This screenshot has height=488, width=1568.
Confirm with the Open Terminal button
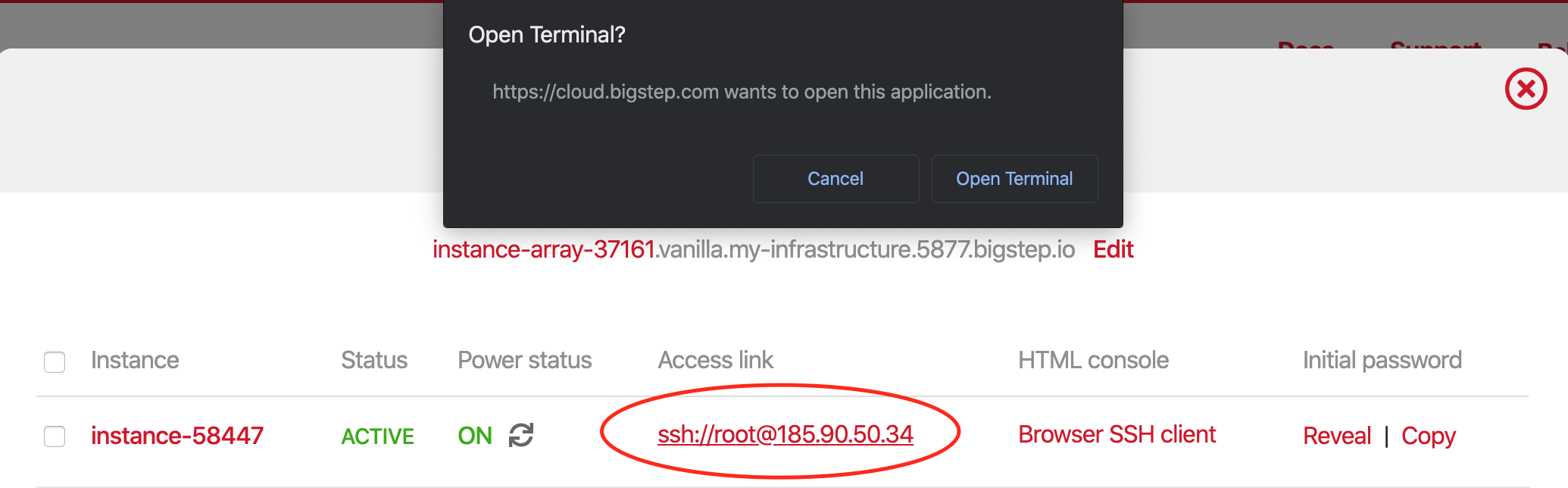click(x=1014, y=179)
